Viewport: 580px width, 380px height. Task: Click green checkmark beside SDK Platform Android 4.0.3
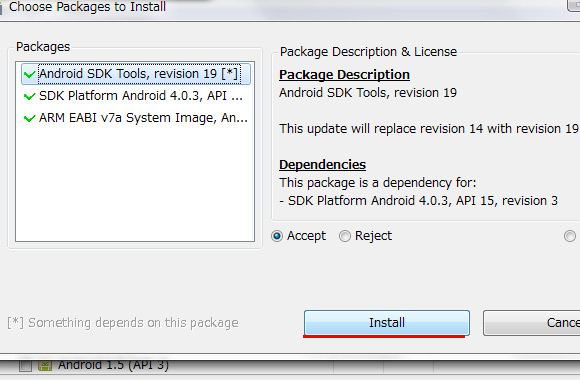tap(29, 97)
